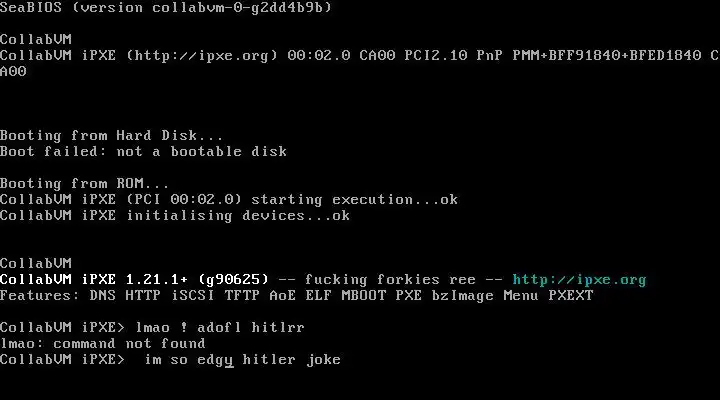Click the "lmao: command not found" error
Viewport: 720px width, 400px height.
[x=103, y=344]
